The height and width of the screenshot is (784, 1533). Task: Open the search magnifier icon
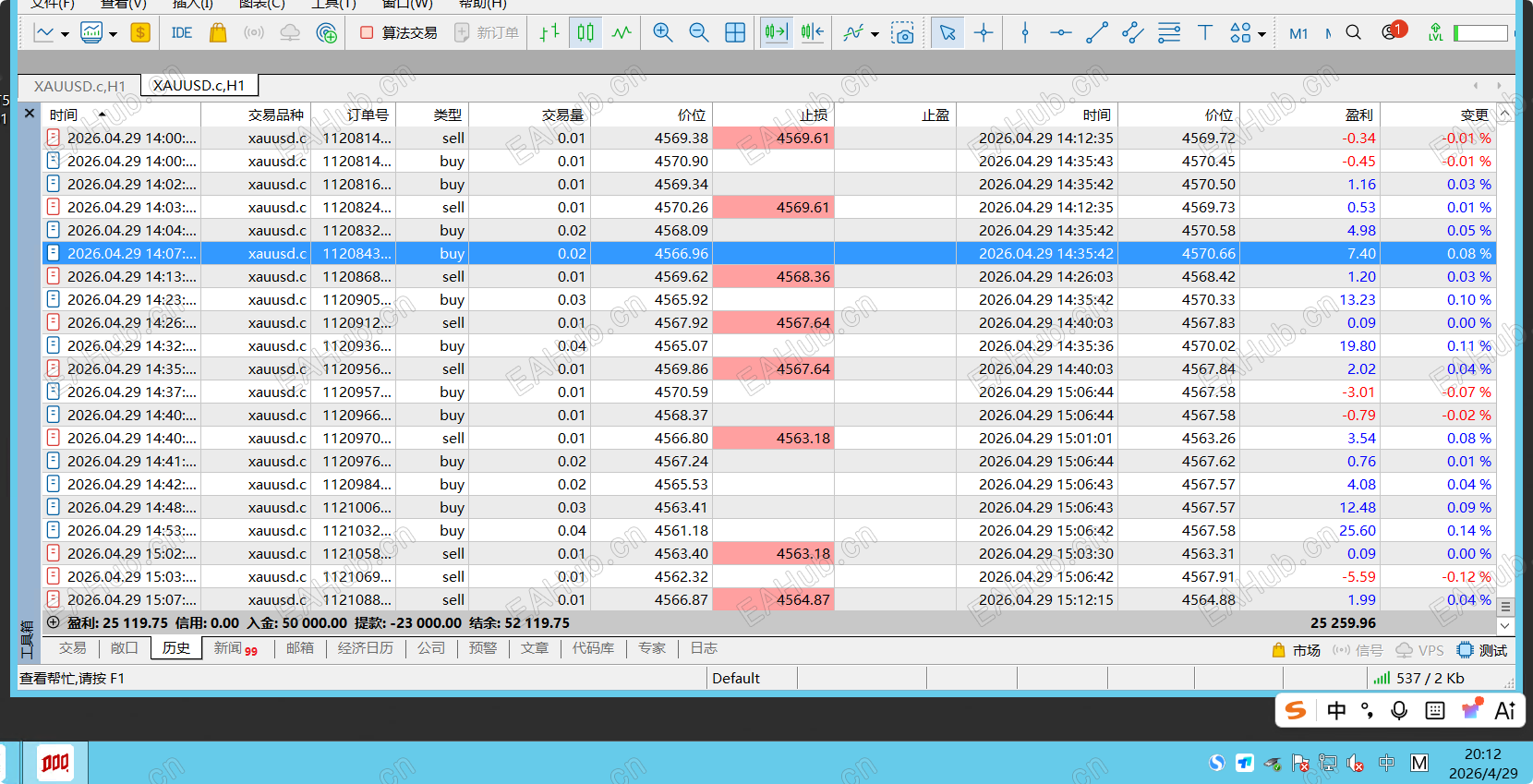1354,32
